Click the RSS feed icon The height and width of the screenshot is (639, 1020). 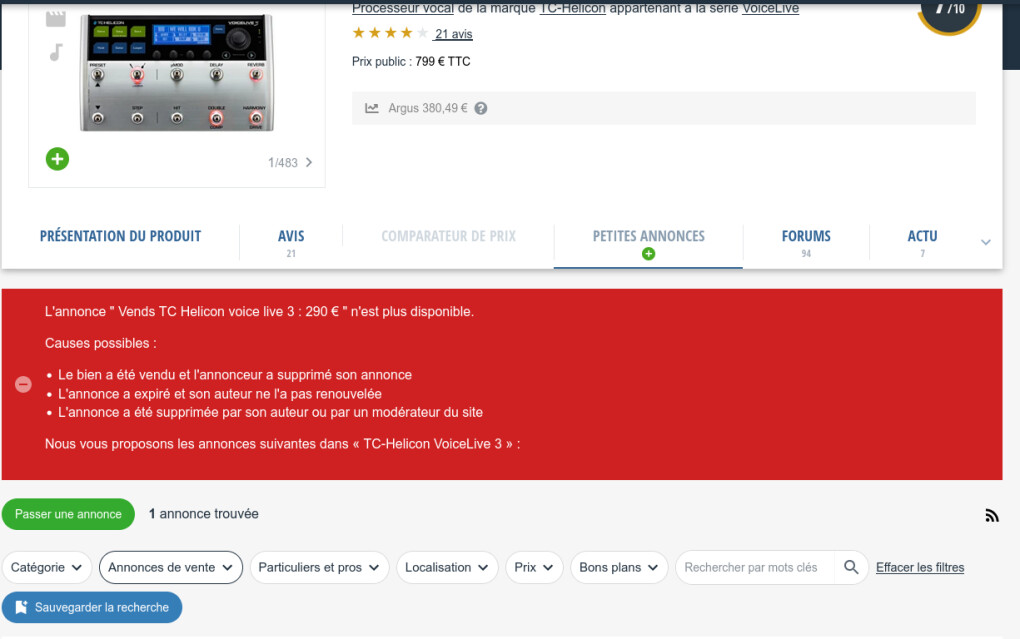[x=991, y=515]
